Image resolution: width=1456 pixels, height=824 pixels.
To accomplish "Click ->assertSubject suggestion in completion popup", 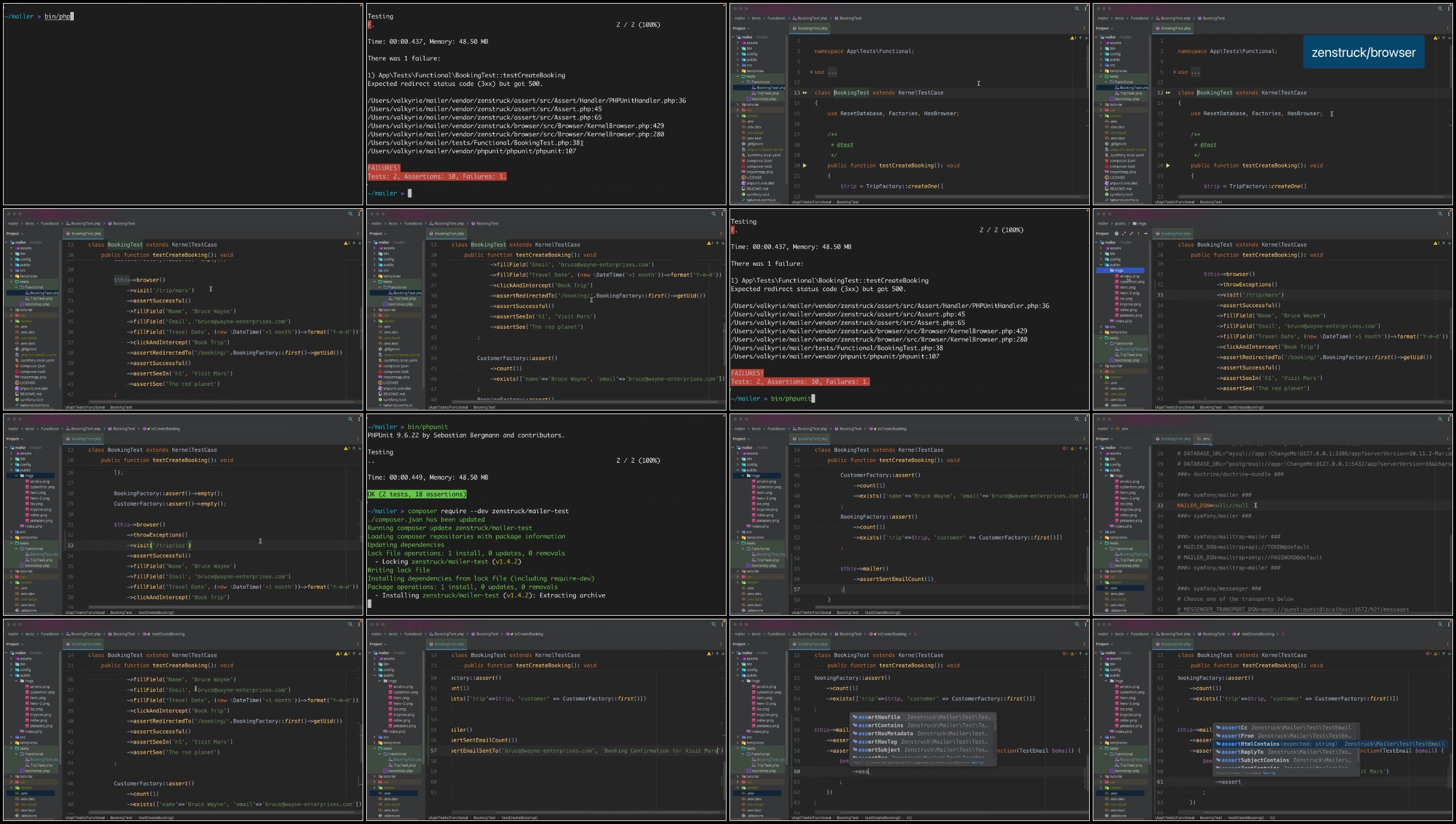I will [x=922, y=750].
